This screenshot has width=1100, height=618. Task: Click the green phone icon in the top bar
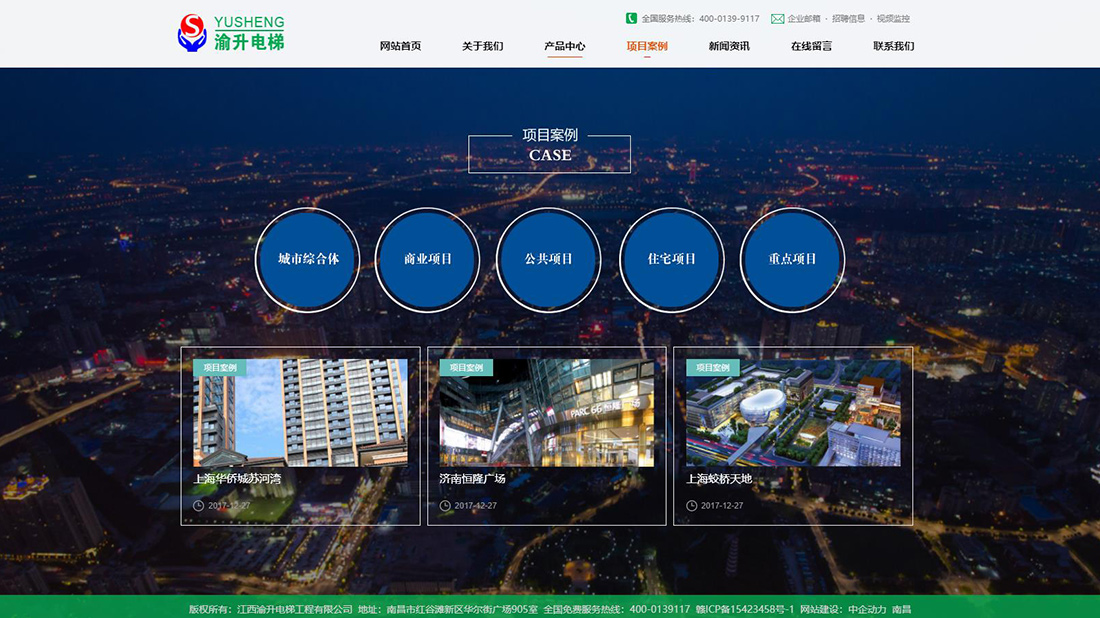[629, 18]
